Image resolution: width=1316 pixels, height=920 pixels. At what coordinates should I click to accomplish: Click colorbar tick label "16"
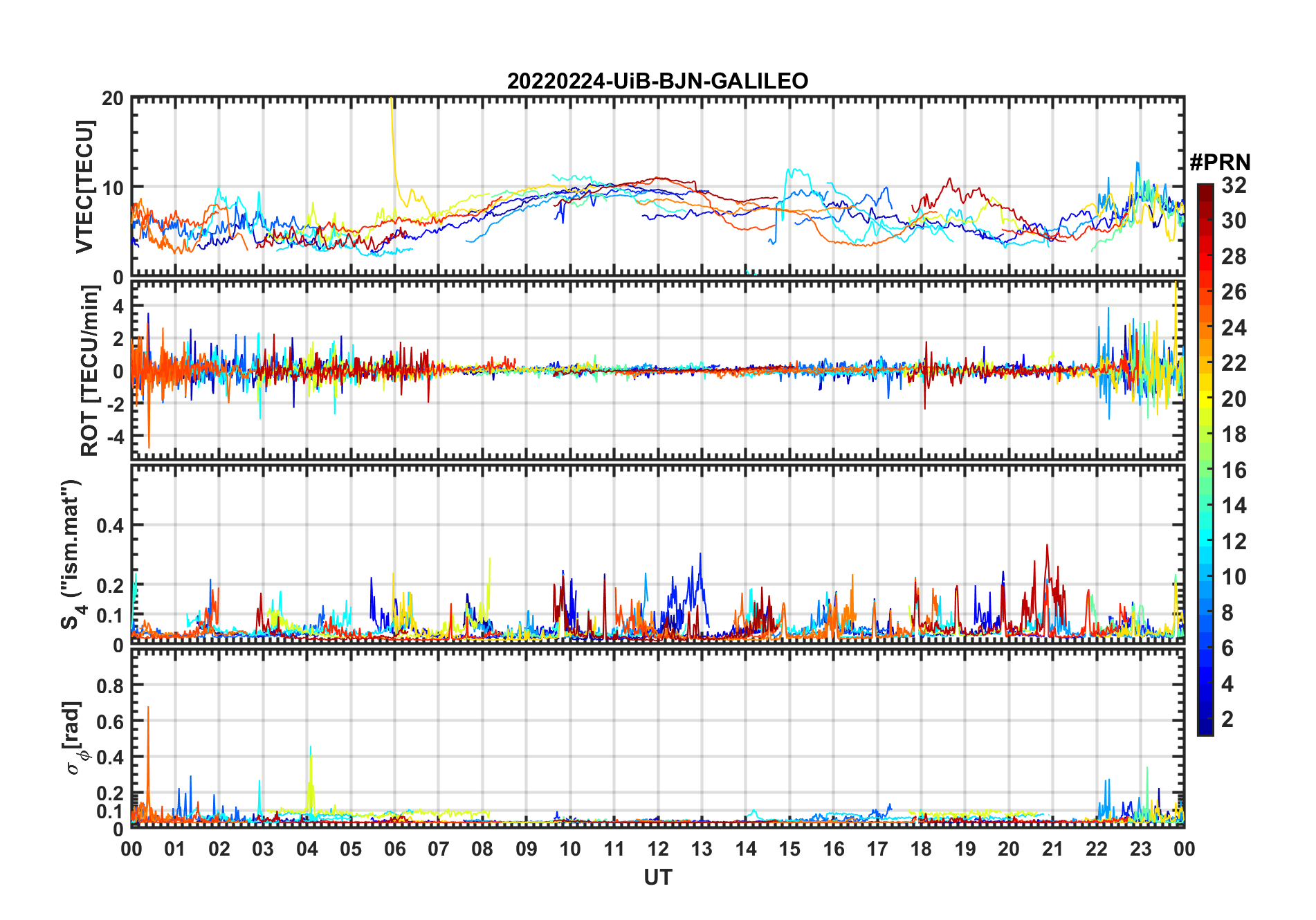(x=1234, y=470)
